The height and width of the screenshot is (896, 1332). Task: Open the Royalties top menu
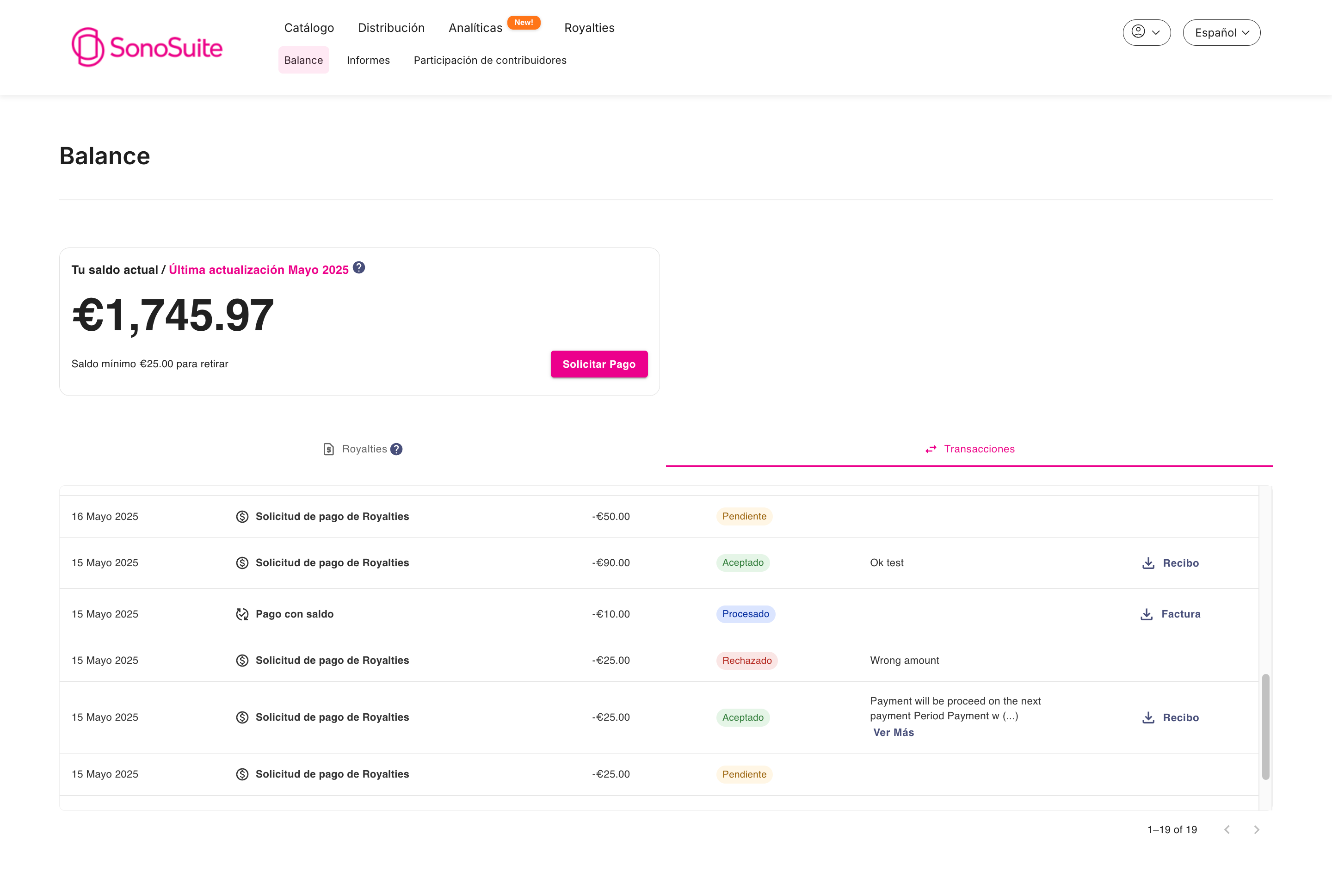(589, 27)
